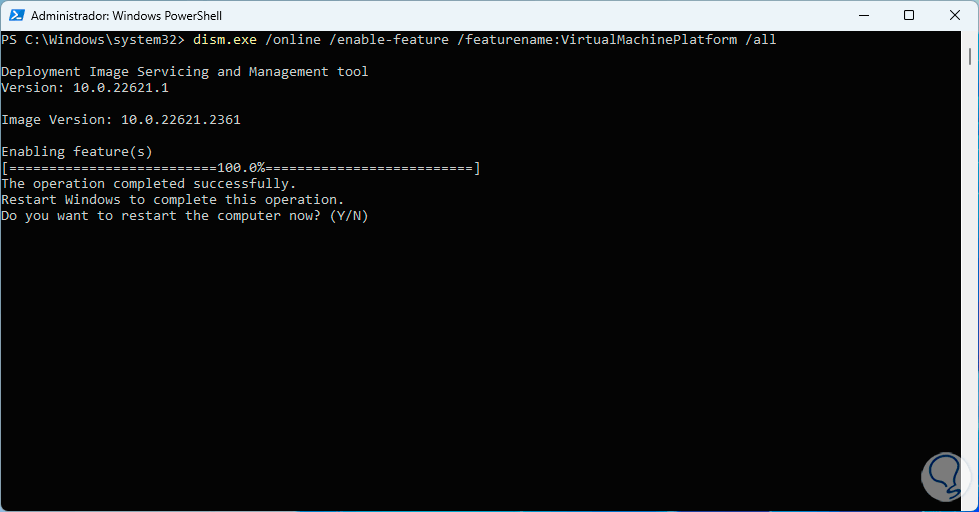This screenshot has width=979, height=512.
Task: Maximize the PowerShell window
Action: click(909, 15)
